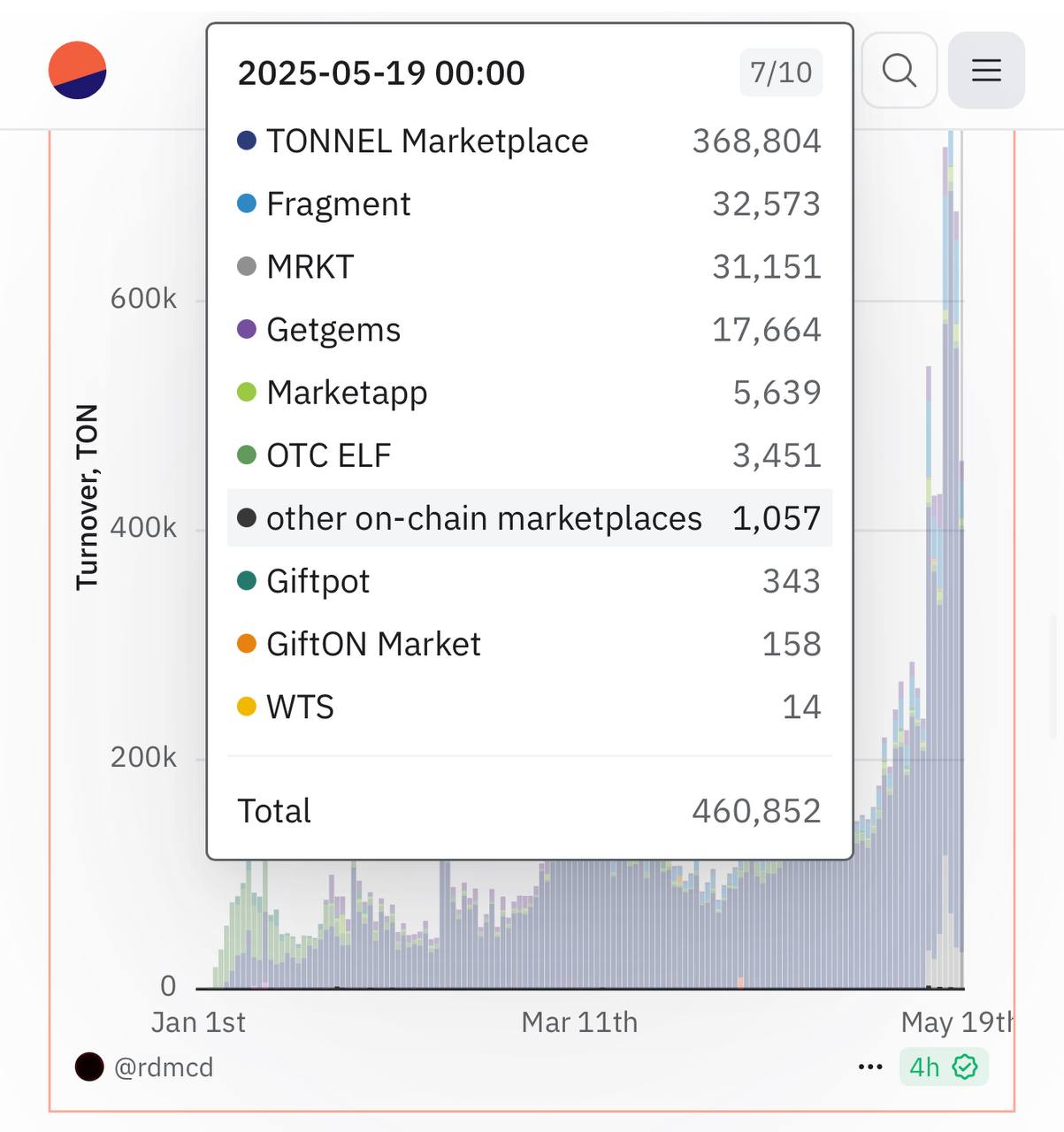The image size is (1064, 1132).
Task: Select the Getgems label
Action: pos(333,330)
